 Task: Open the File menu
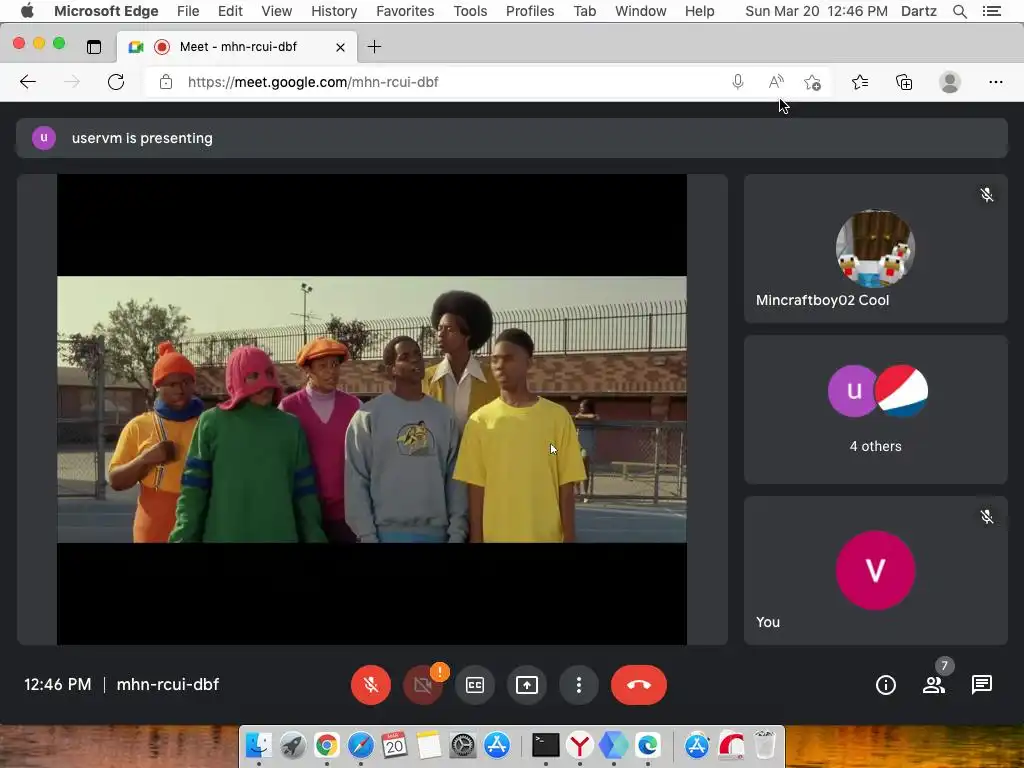coord(188,11)
